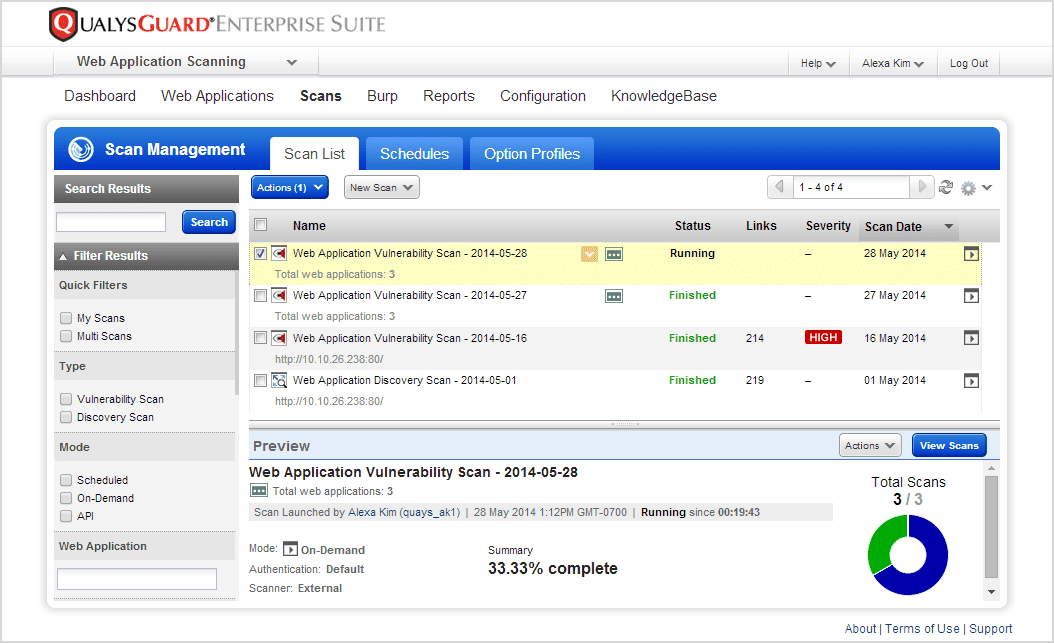
Task: Click vulnerability scan icon for 2014-05-28 row
Action: (x=280, y=253)
